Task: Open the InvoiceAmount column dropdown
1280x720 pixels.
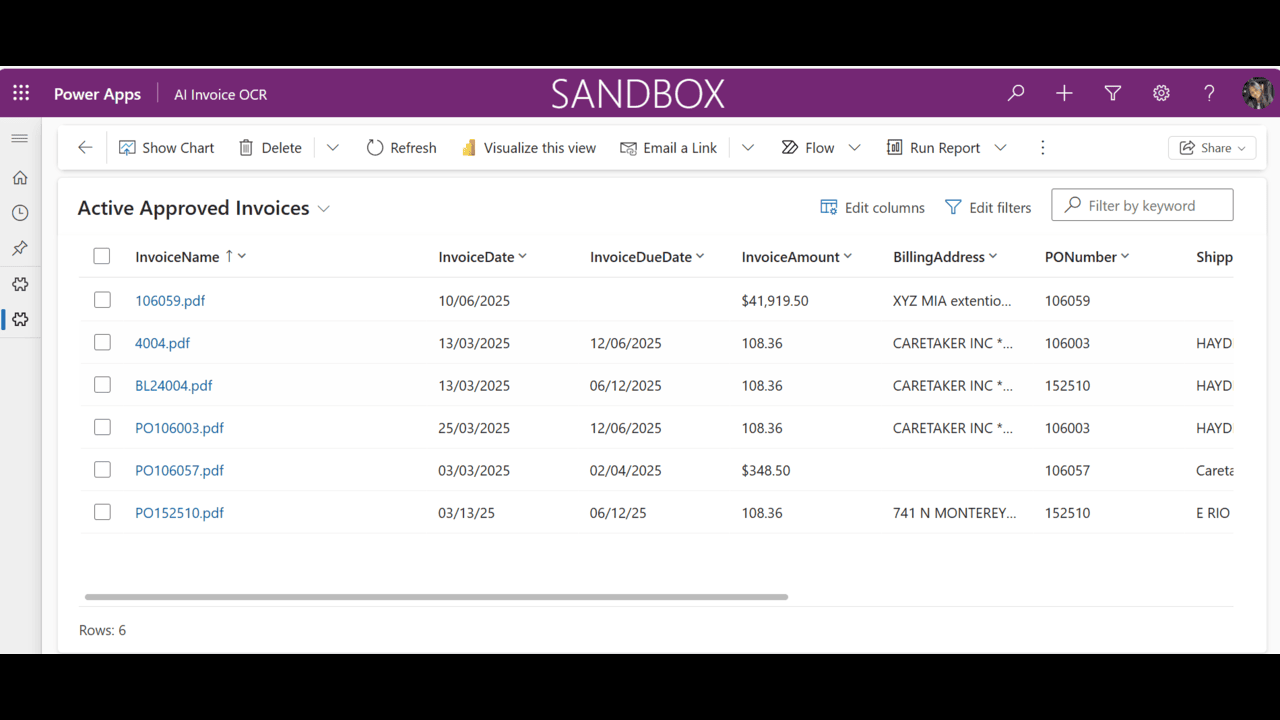Action: coord(848,256)
